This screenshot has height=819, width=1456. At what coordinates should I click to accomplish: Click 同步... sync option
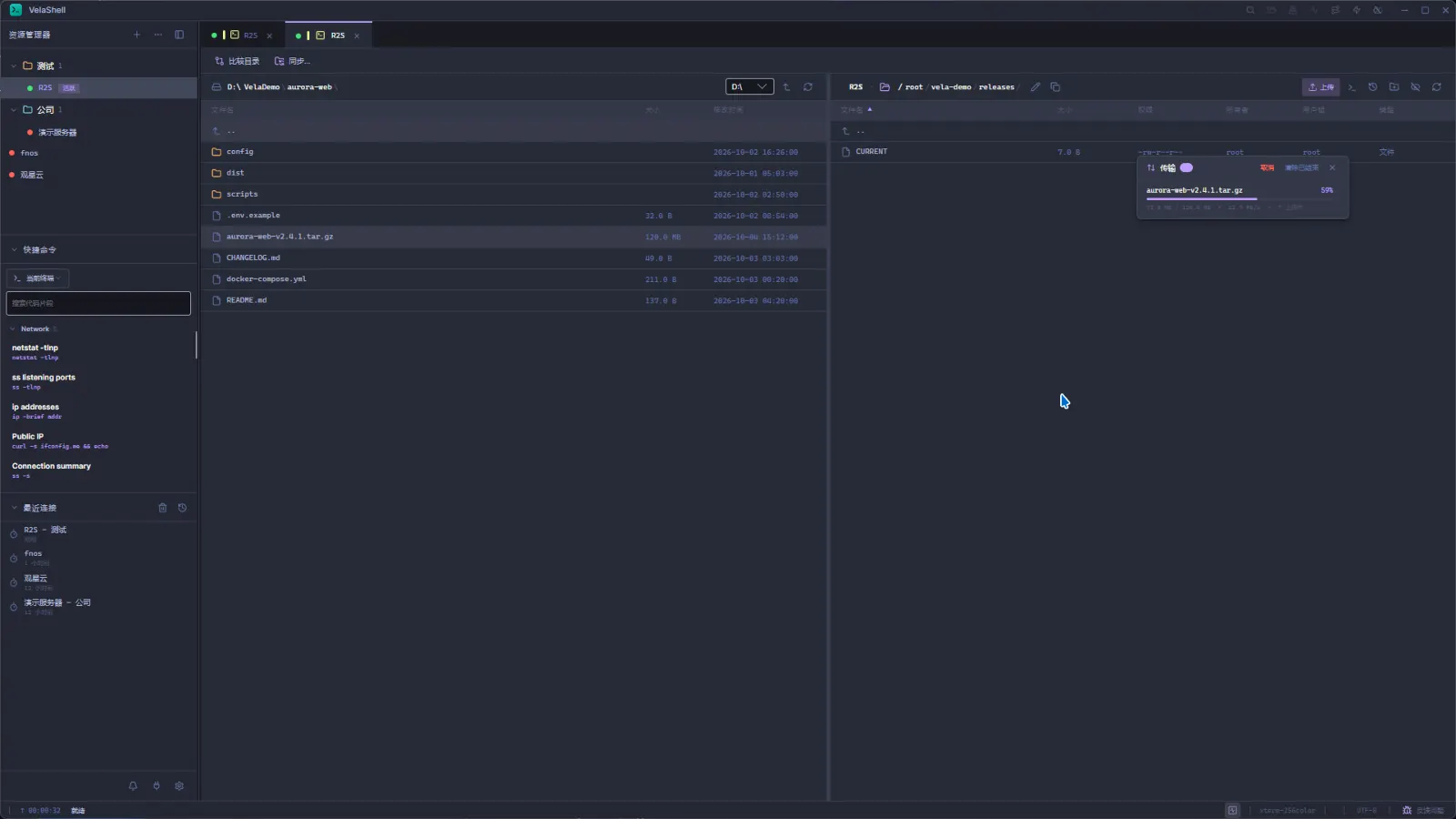[293, 61]
